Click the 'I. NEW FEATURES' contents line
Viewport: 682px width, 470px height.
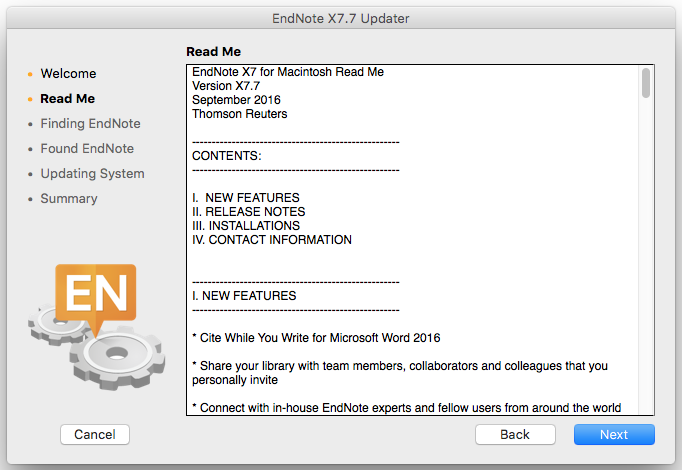[x=246, y=198]
